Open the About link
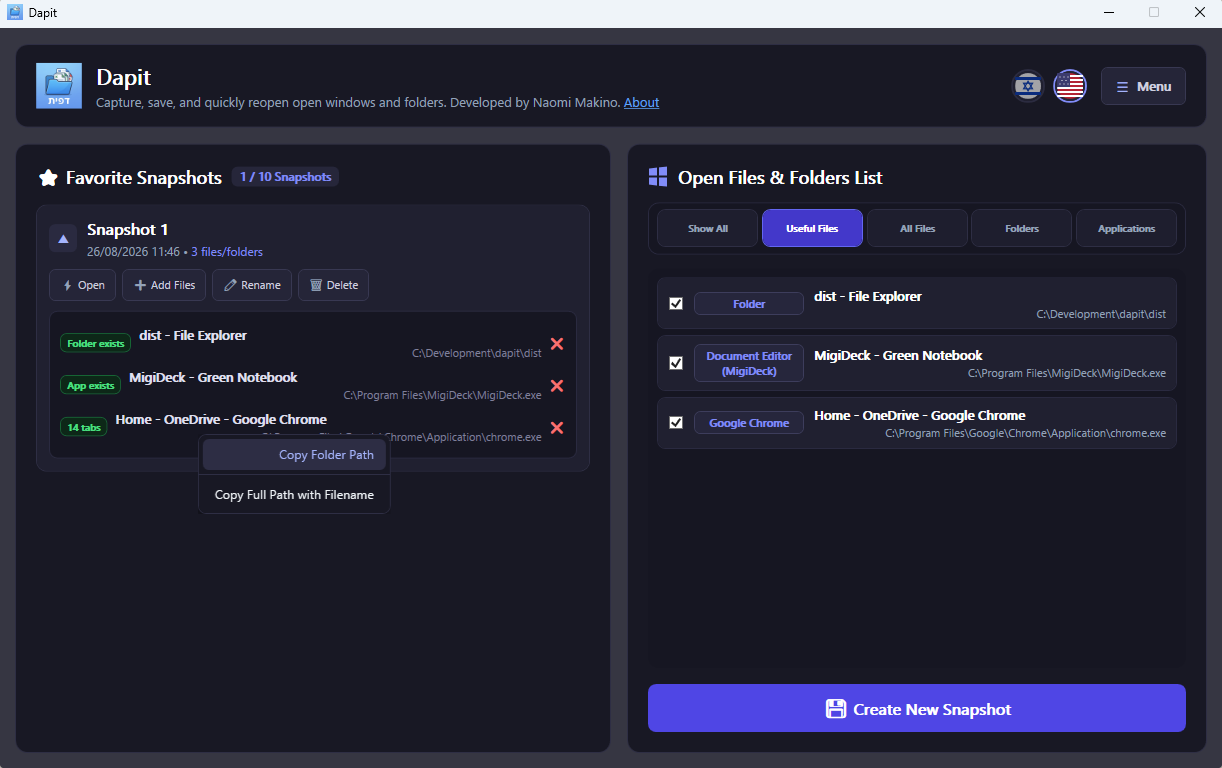The image size is (1222, 768). coord(641,102)
